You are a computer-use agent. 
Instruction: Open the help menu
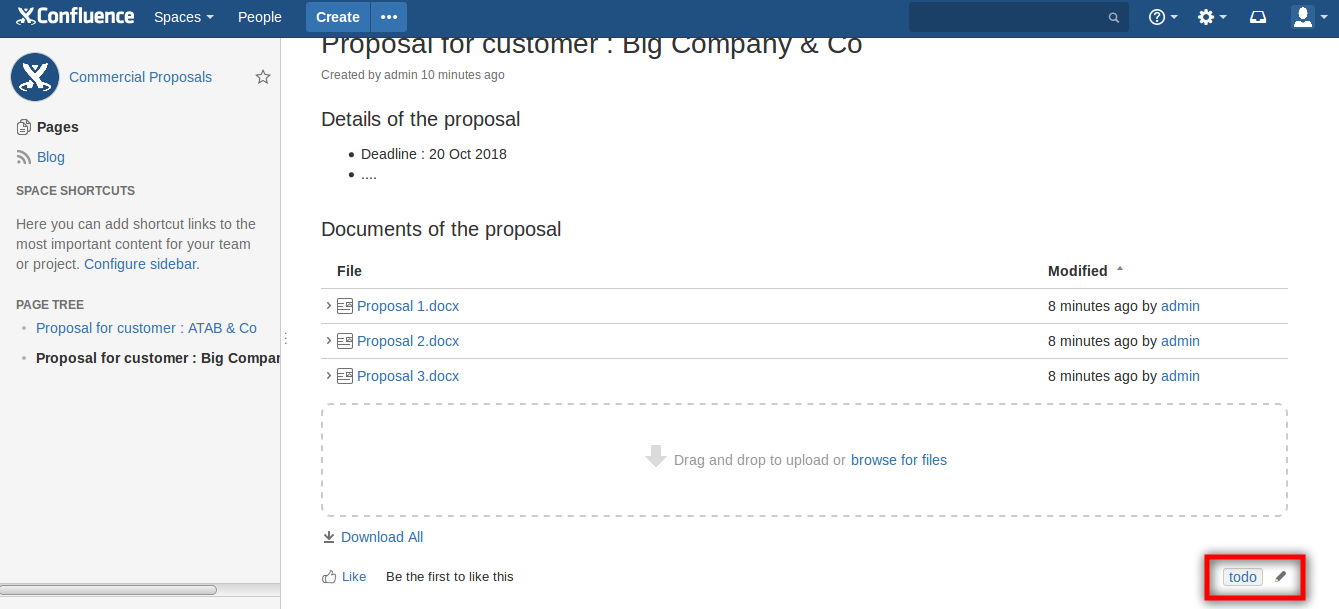(1162, 17)
